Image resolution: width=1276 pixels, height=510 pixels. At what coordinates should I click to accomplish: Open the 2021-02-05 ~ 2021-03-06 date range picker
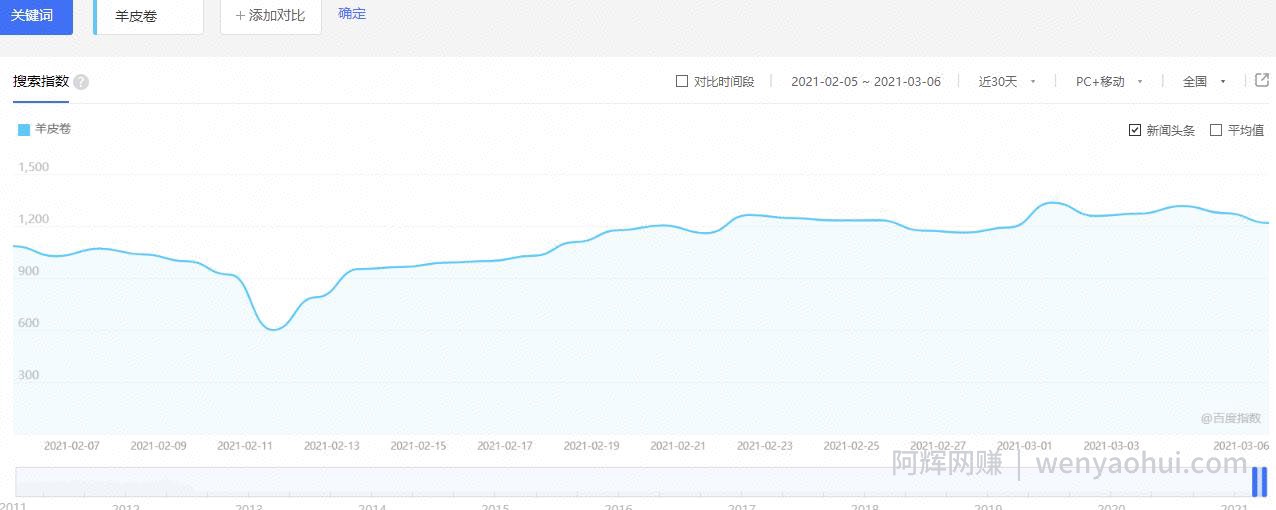(x=866, y=82)
